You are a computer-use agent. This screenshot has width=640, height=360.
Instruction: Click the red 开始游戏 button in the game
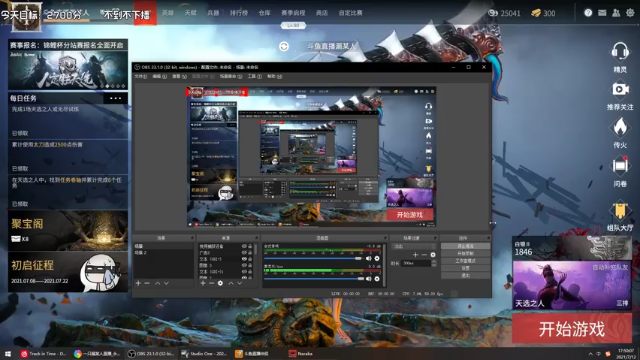(572, 329)
